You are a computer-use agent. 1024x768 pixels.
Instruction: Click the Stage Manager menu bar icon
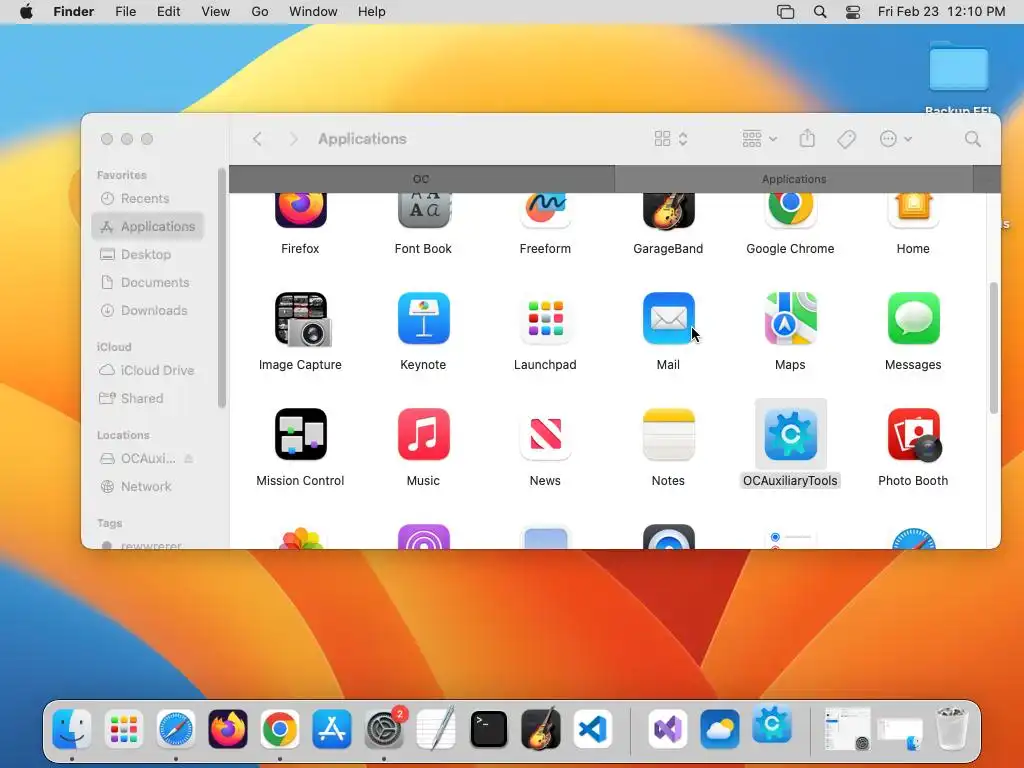click(x=786, y=12)
